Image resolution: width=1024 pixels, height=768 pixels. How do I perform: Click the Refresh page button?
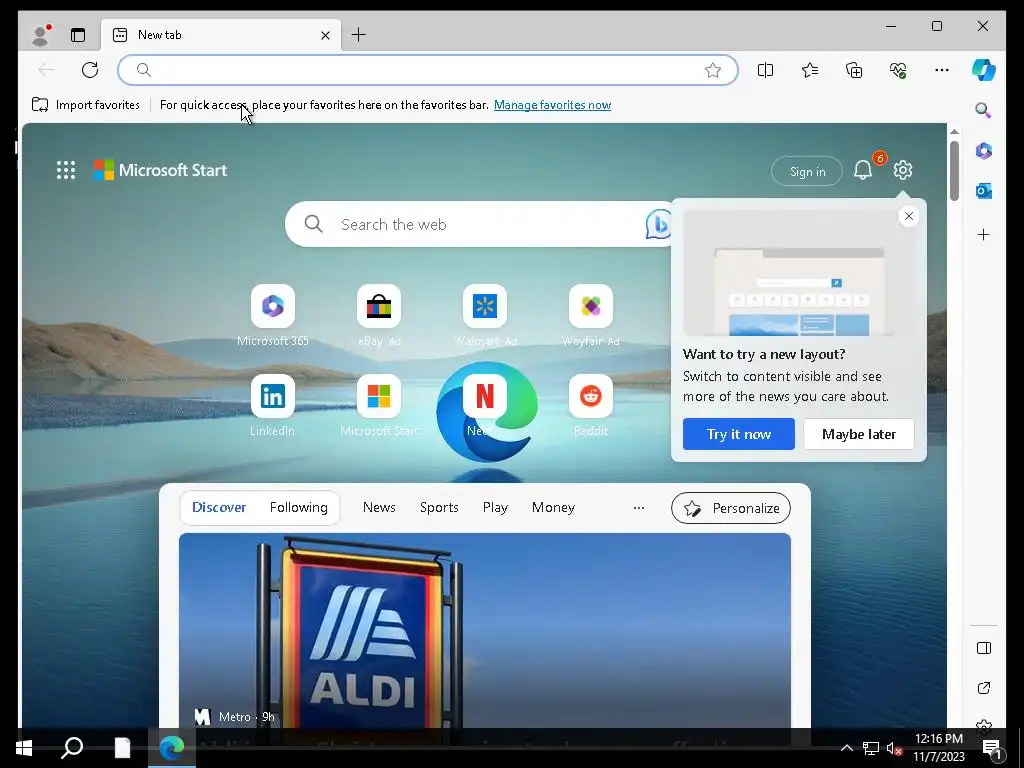90,70
